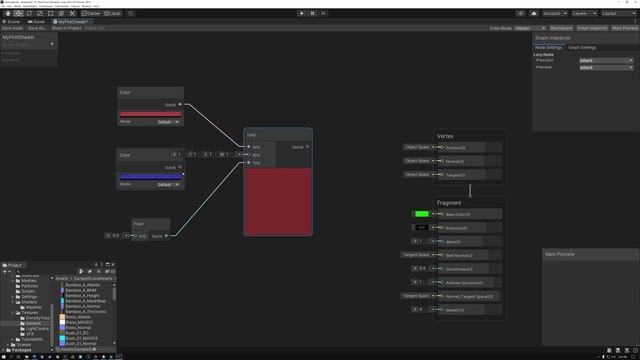Open the Account dropdown
This screenshot has width=640, height=360.
[555, 13]
